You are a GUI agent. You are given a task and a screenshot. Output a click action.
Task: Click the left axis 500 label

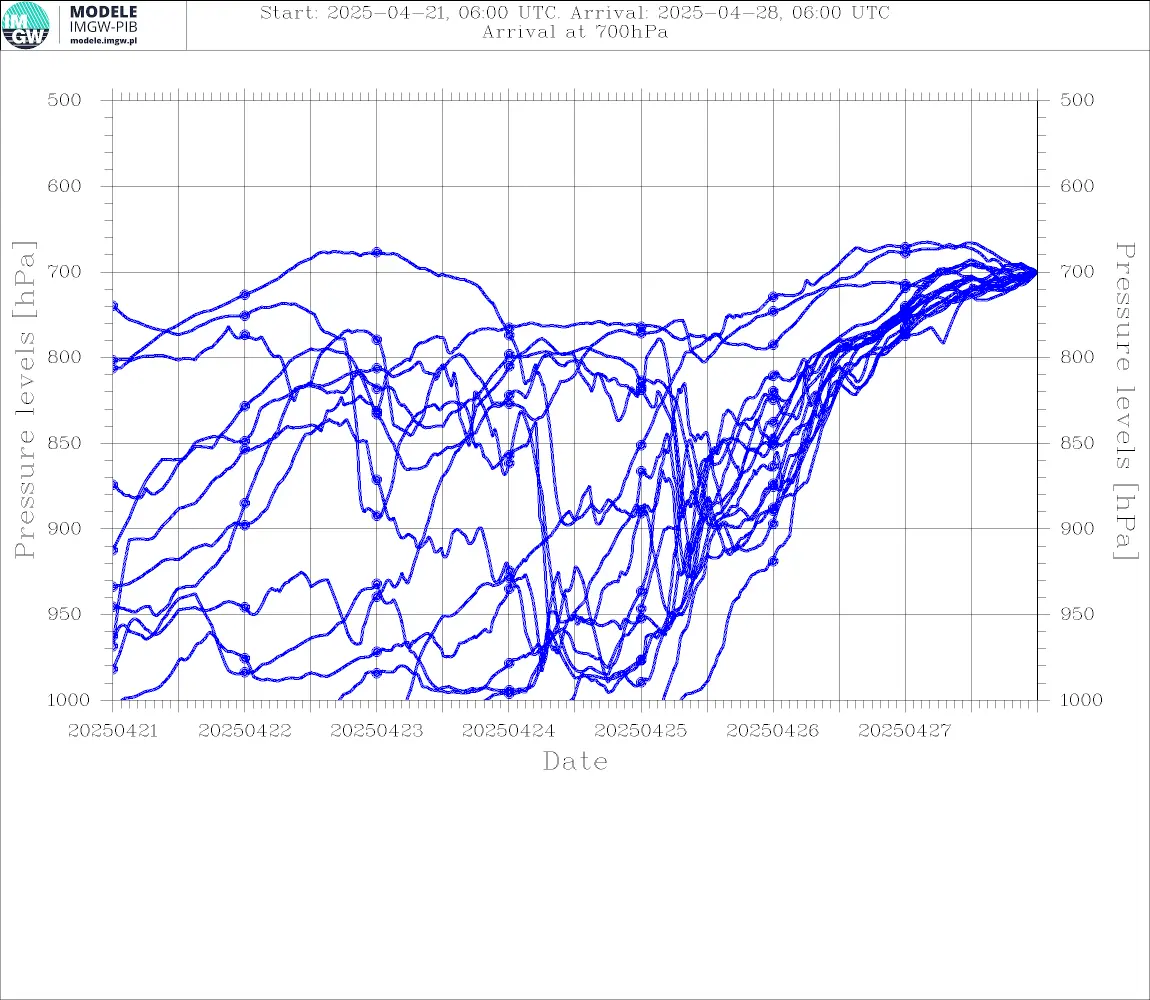point(65,100)
